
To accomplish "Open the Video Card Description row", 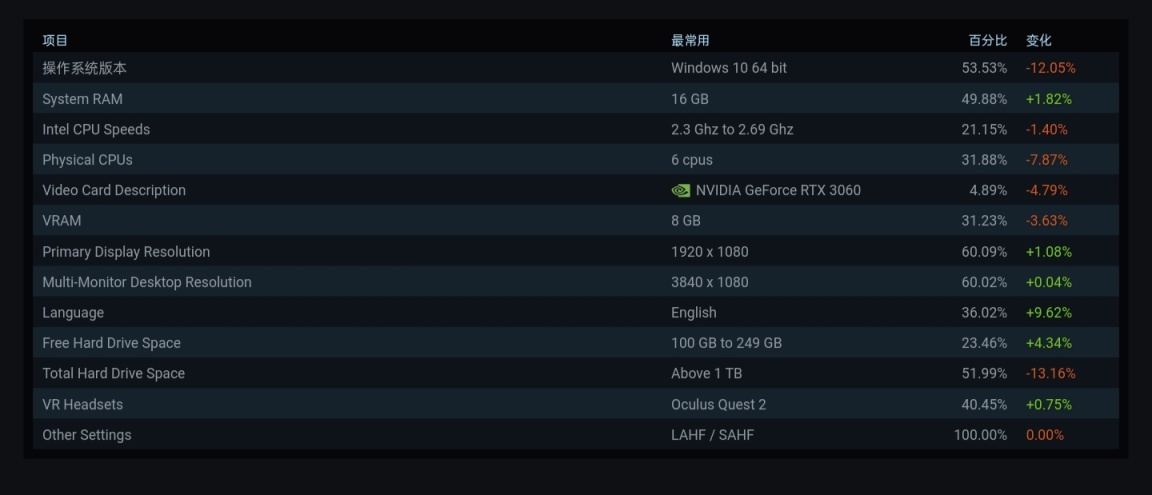I will click(x=576, y=190).
